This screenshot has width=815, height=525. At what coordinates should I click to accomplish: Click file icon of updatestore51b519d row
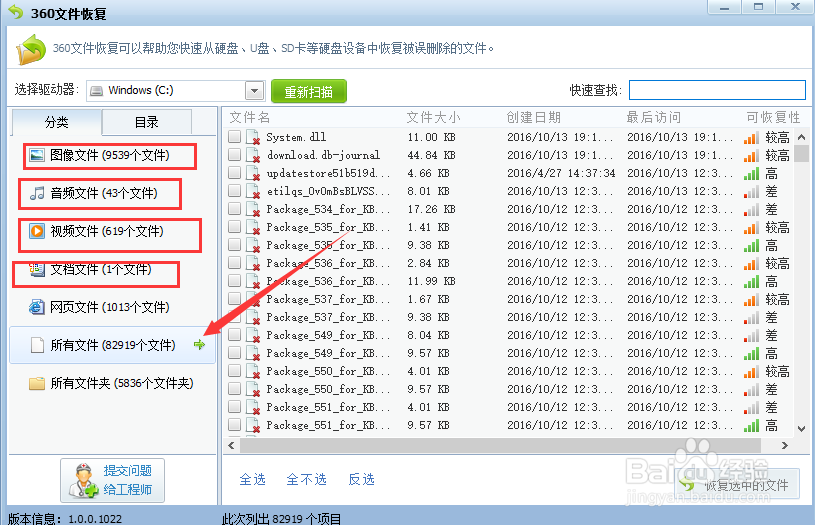253,173
